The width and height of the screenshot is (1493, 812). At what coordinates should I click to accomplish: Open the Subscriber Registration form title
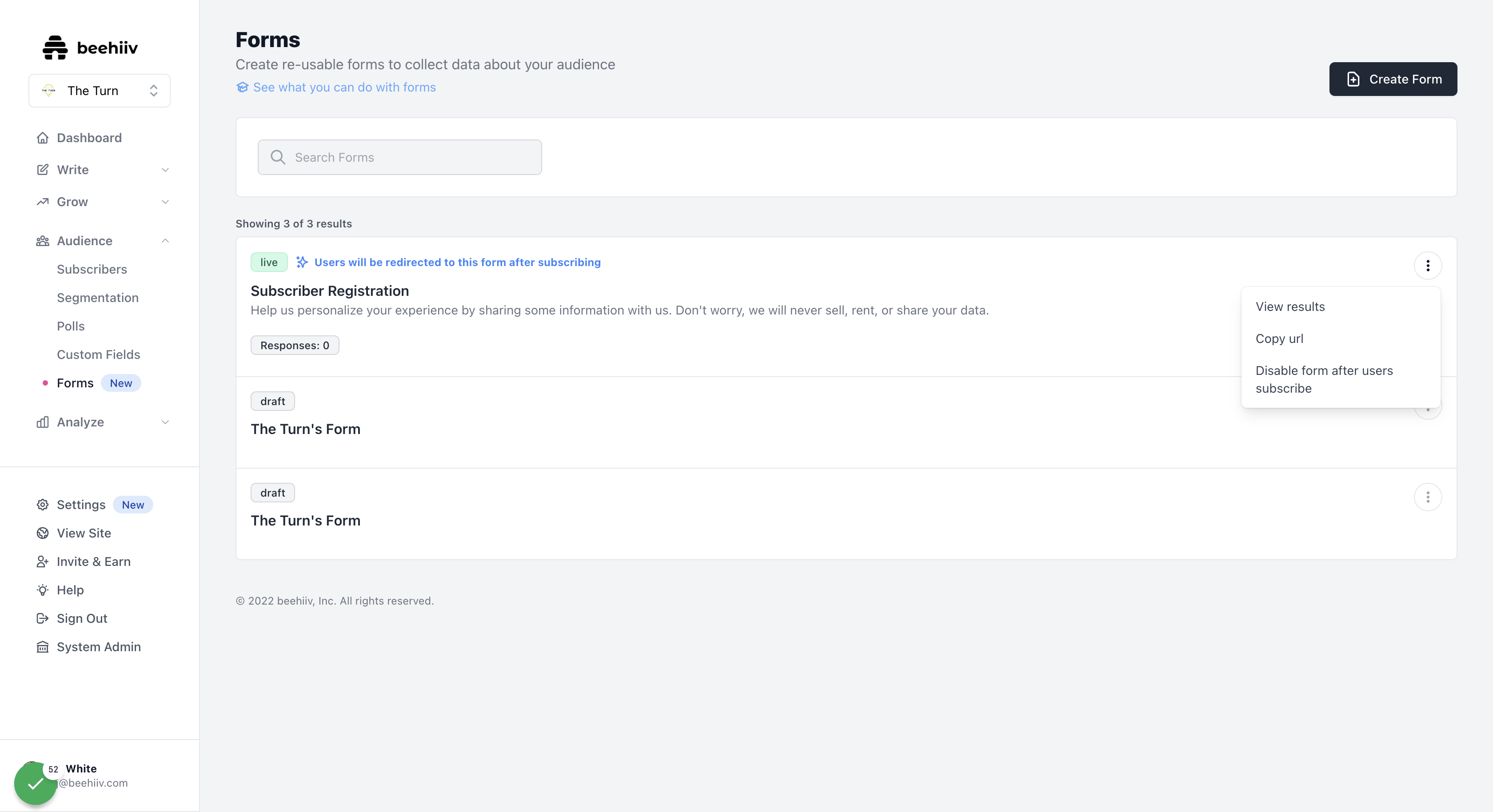point(330,291)
